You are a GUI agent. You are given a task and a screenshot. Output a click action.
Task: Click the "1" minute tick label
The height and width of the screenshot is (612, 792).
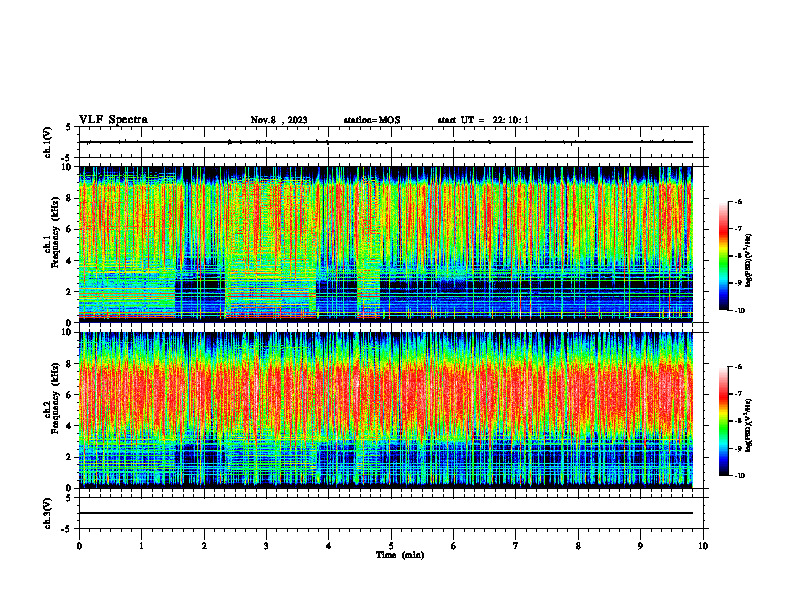pyautogui.click(x=141, y=546)
